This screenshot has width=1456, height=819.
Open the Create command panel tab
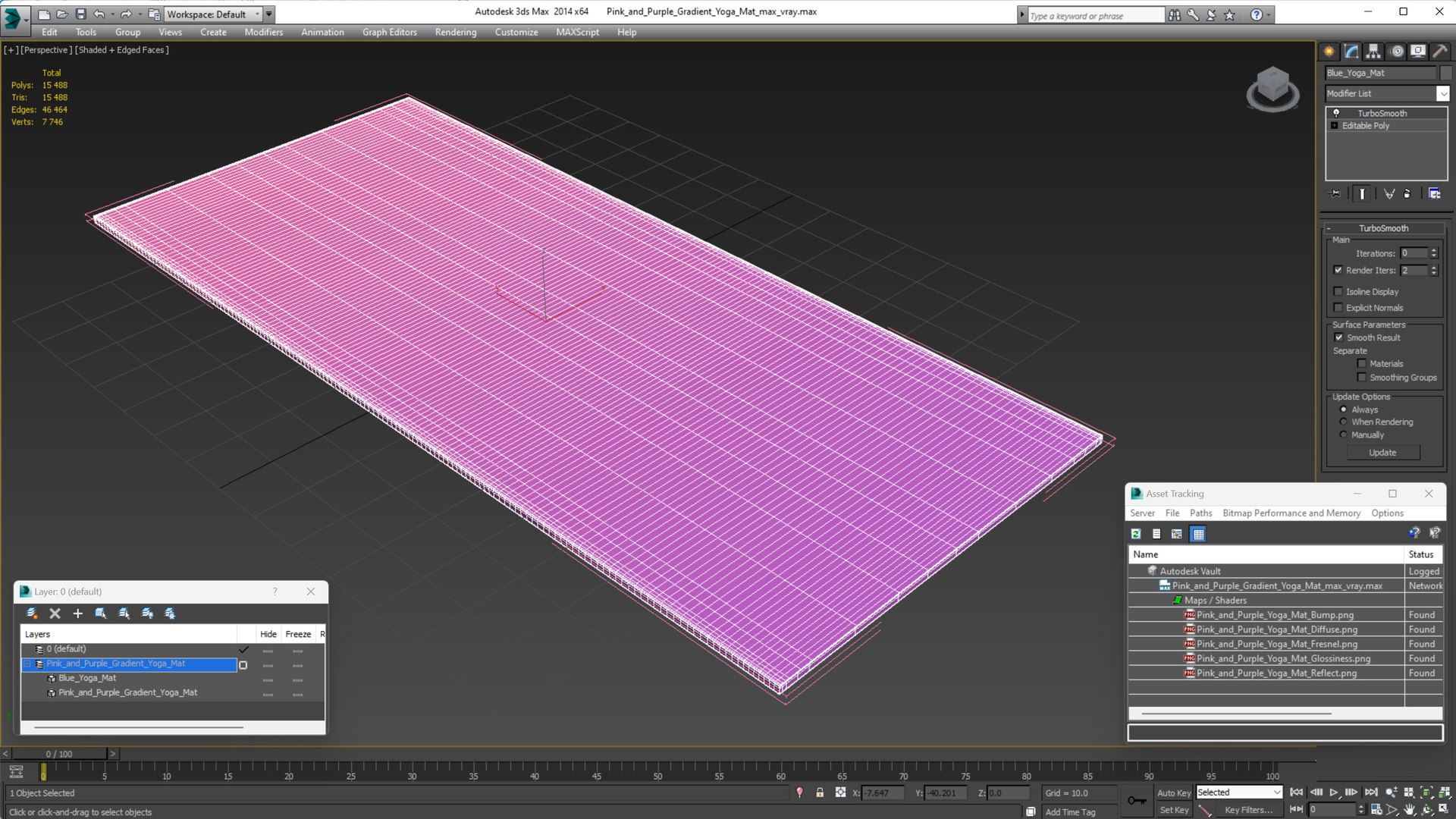(1329, 52)
